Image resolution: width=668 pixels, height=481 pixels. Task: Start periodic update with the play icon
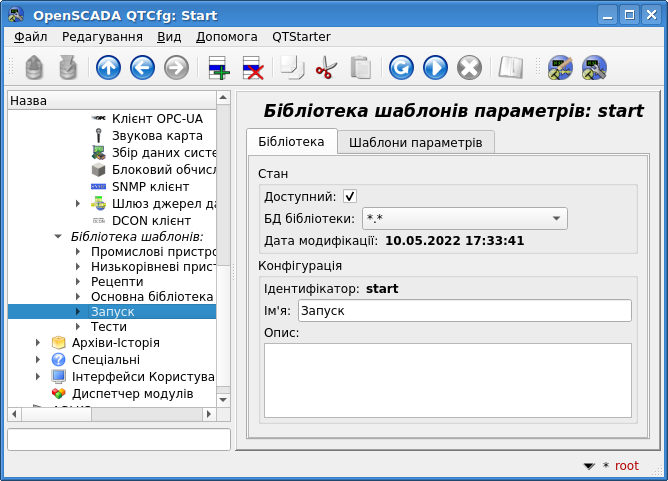click(435, 67)
